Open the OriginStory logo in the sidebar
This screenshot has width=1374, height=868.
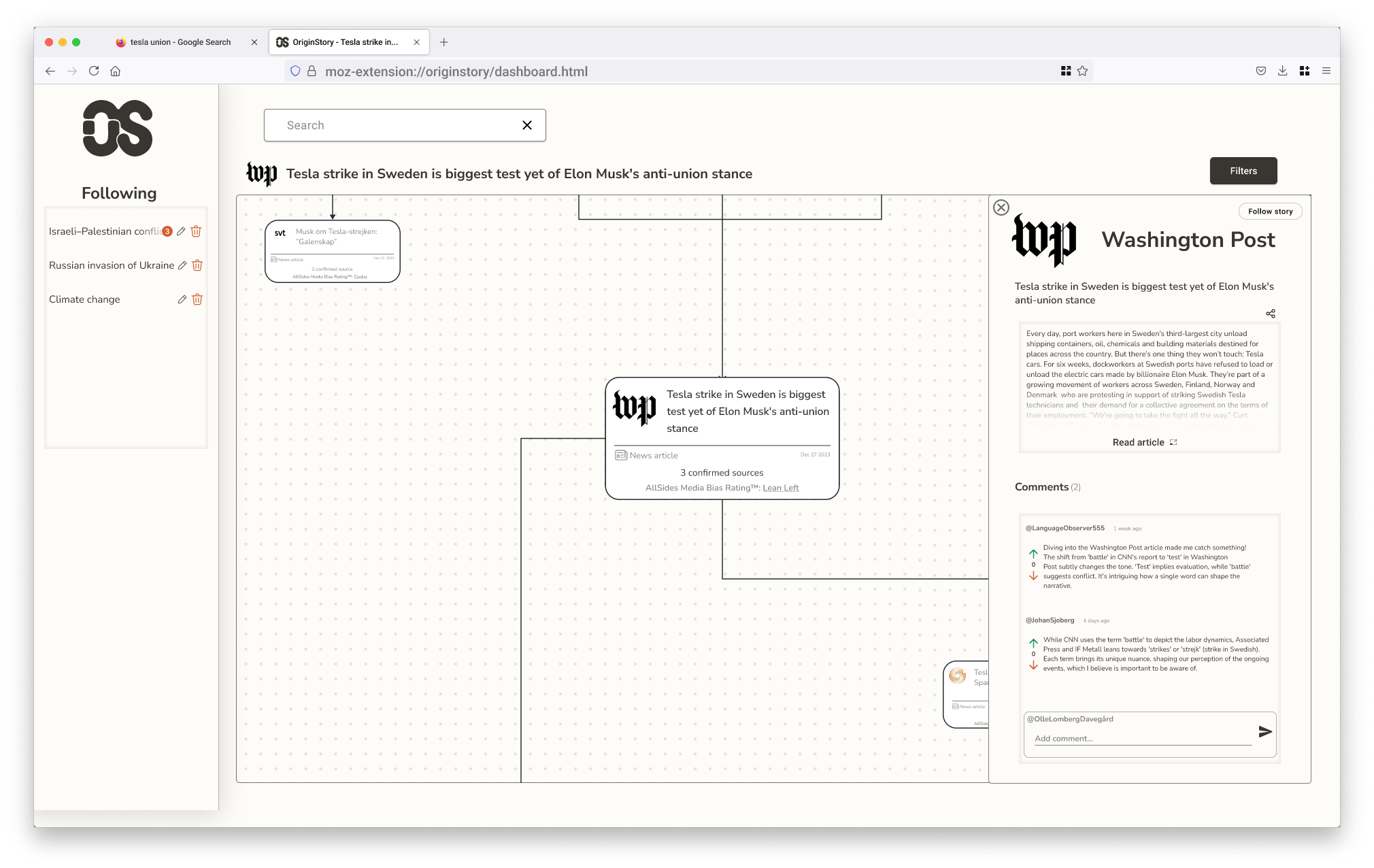coord(118,129)
